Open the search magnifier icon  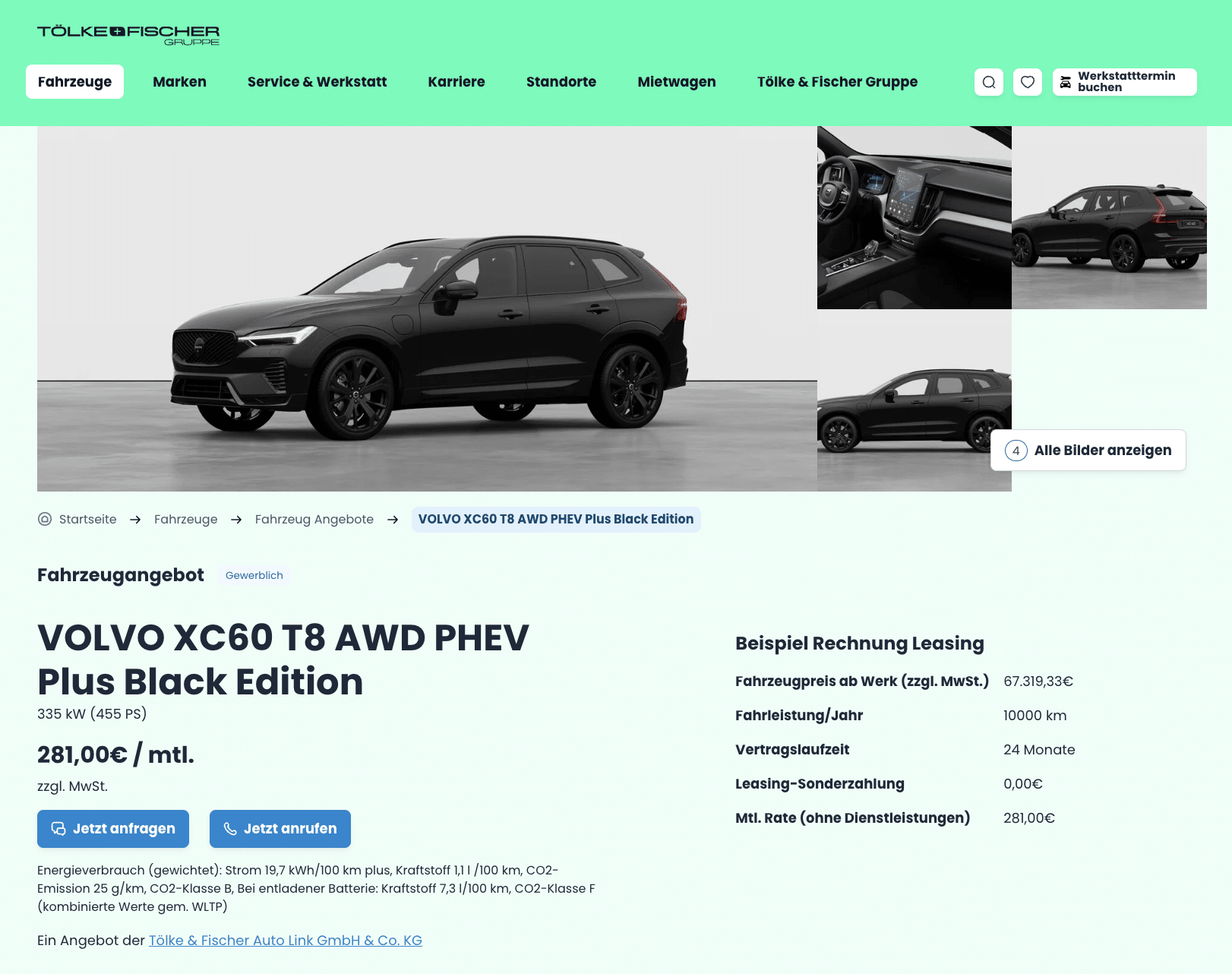tap(989, 82)
